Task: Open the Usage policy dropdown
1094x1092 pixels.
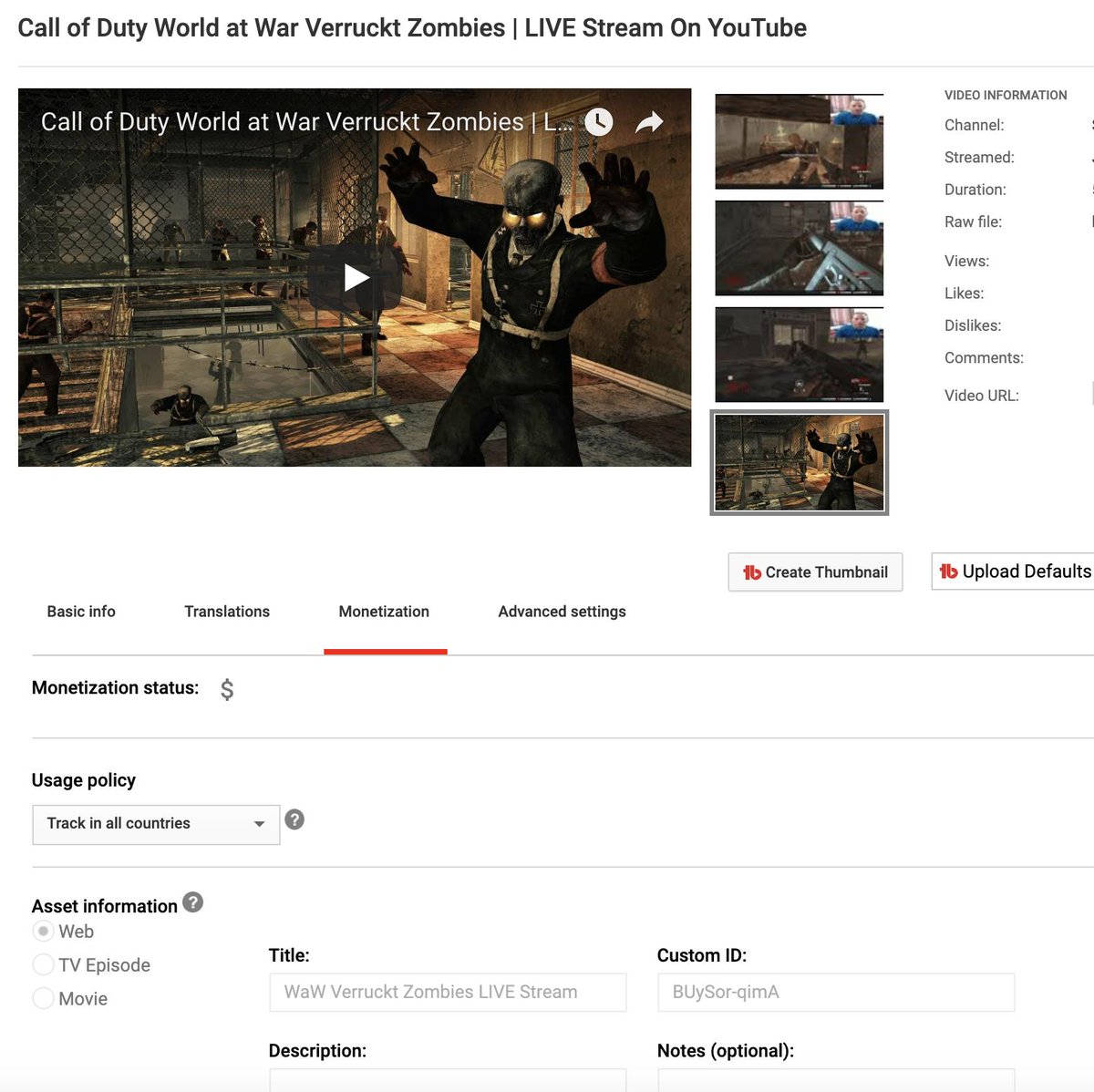Action: [x=156, y=824]
